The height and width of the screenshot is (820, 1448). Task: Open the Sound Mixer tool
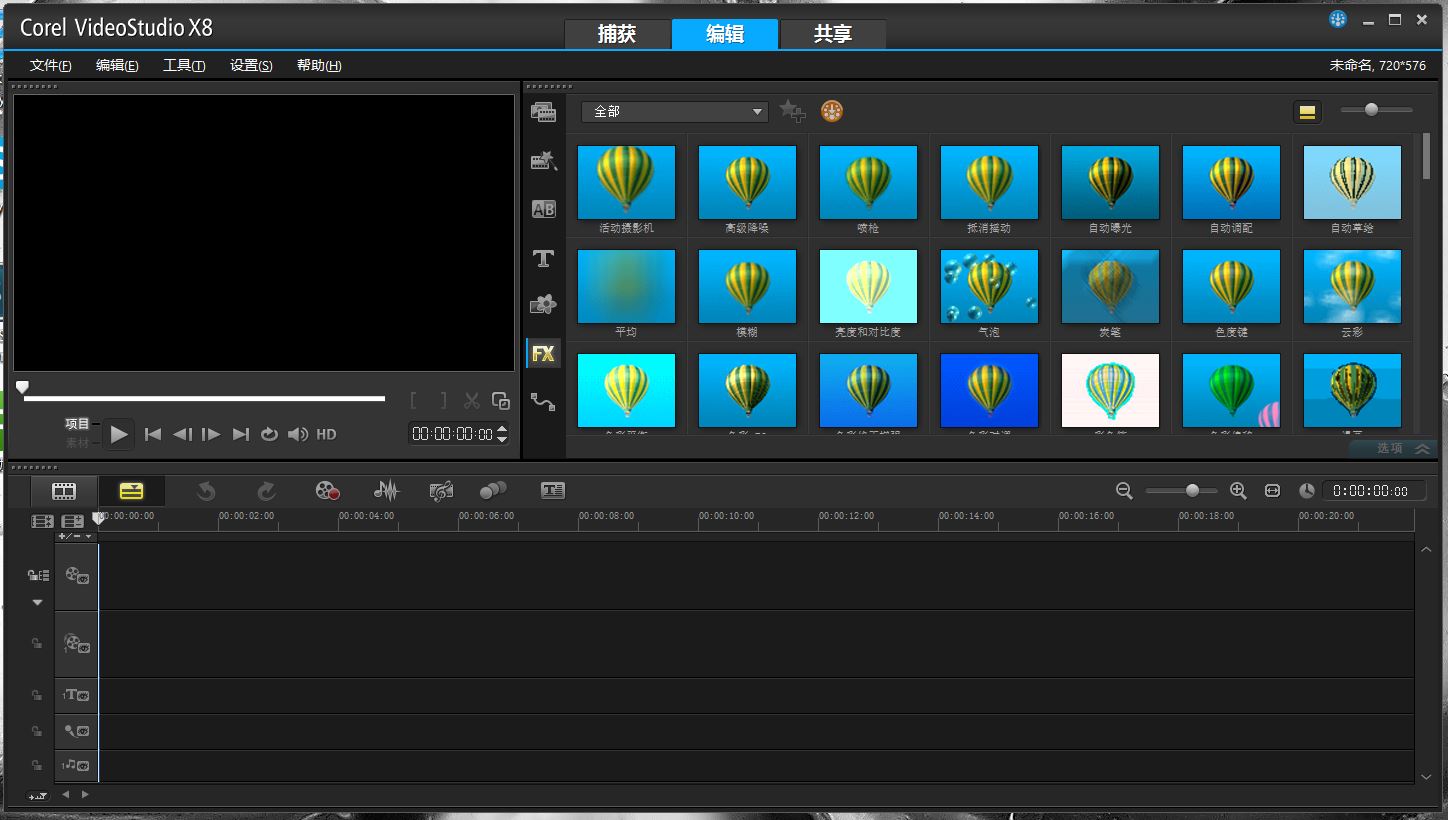pos(386,491)
